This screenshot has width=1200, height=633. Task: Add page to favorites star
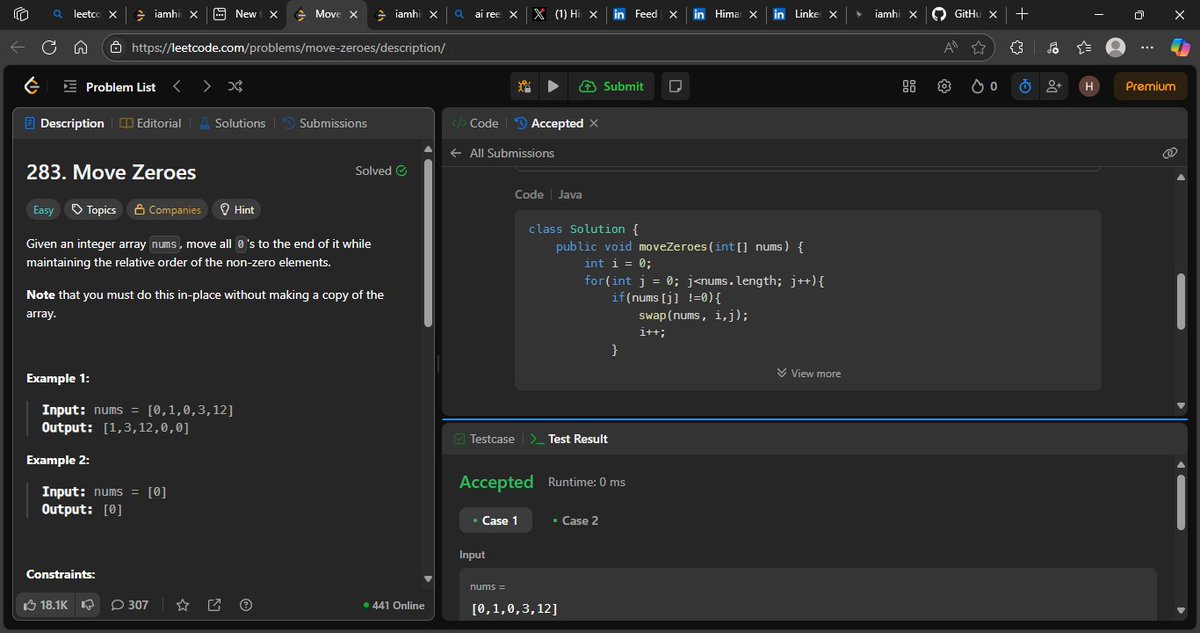(x=978, y=47)
